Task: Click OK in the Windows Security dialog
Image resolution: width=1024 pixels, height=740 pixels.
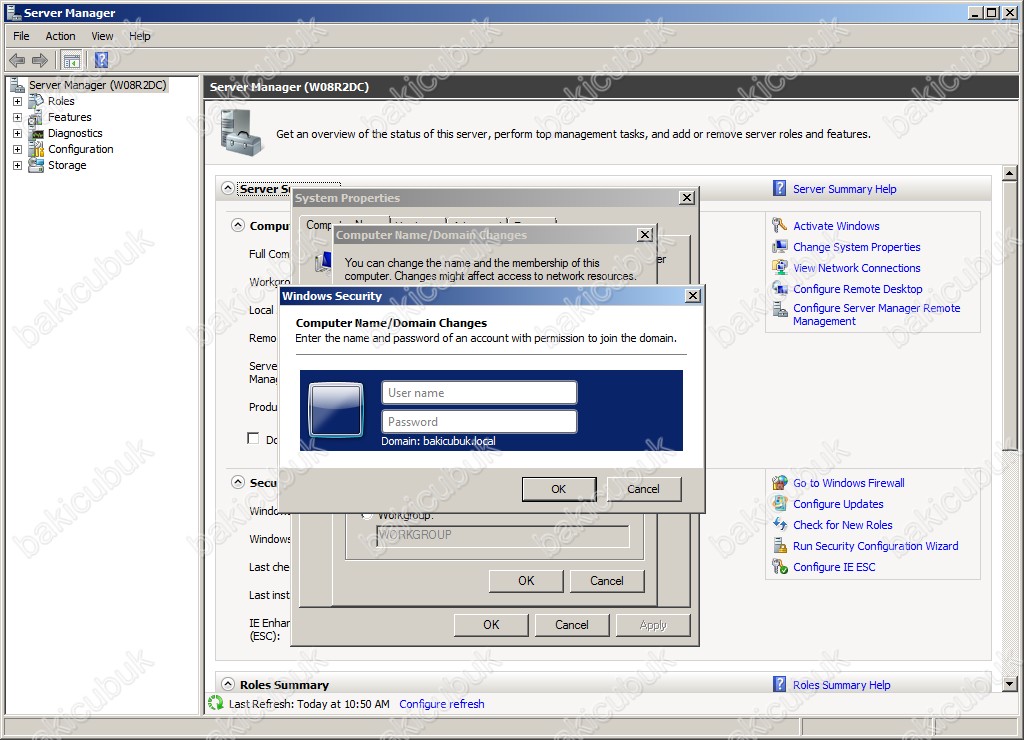Action: [559, 489]
